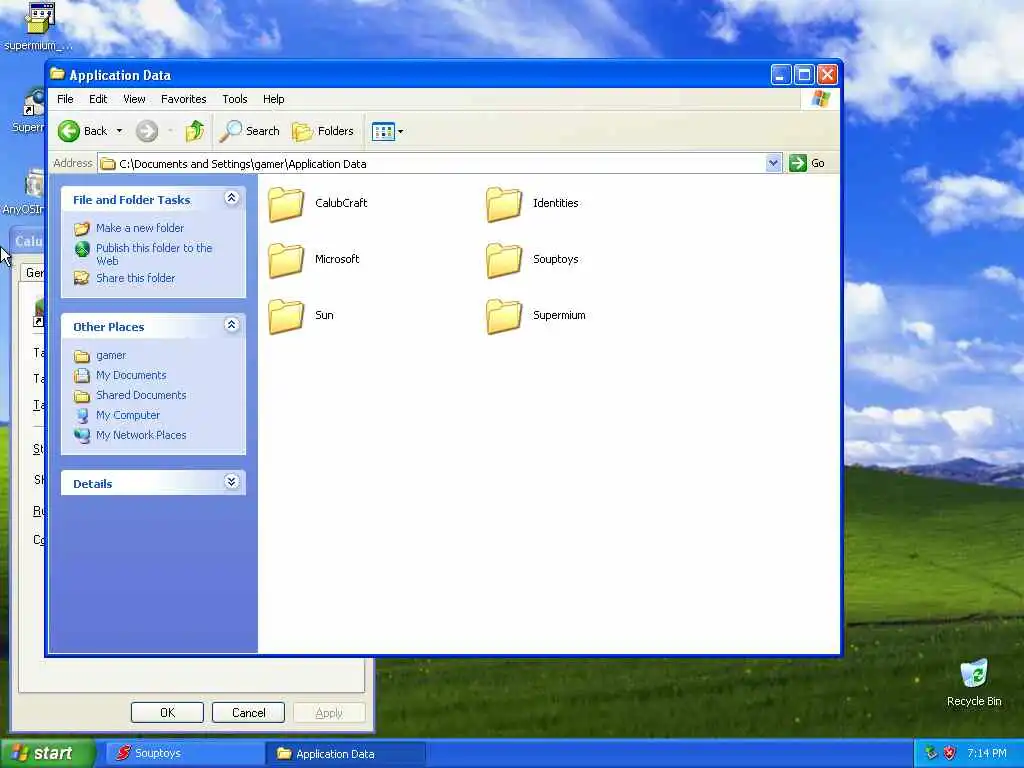This screenshot has height=768, width=1024.
Task: Open the Favorites menu
Action: (184, 99)
